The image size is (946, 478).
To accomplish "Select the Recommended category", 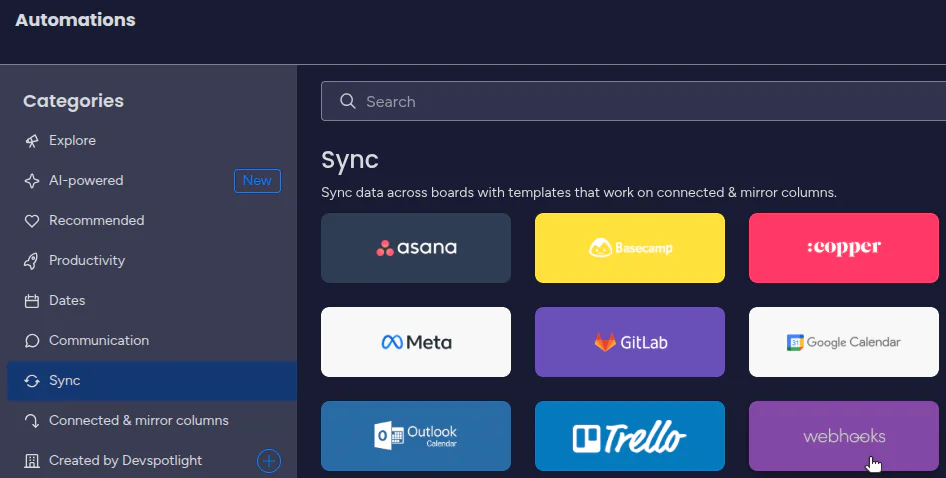I will pos(152,220).
